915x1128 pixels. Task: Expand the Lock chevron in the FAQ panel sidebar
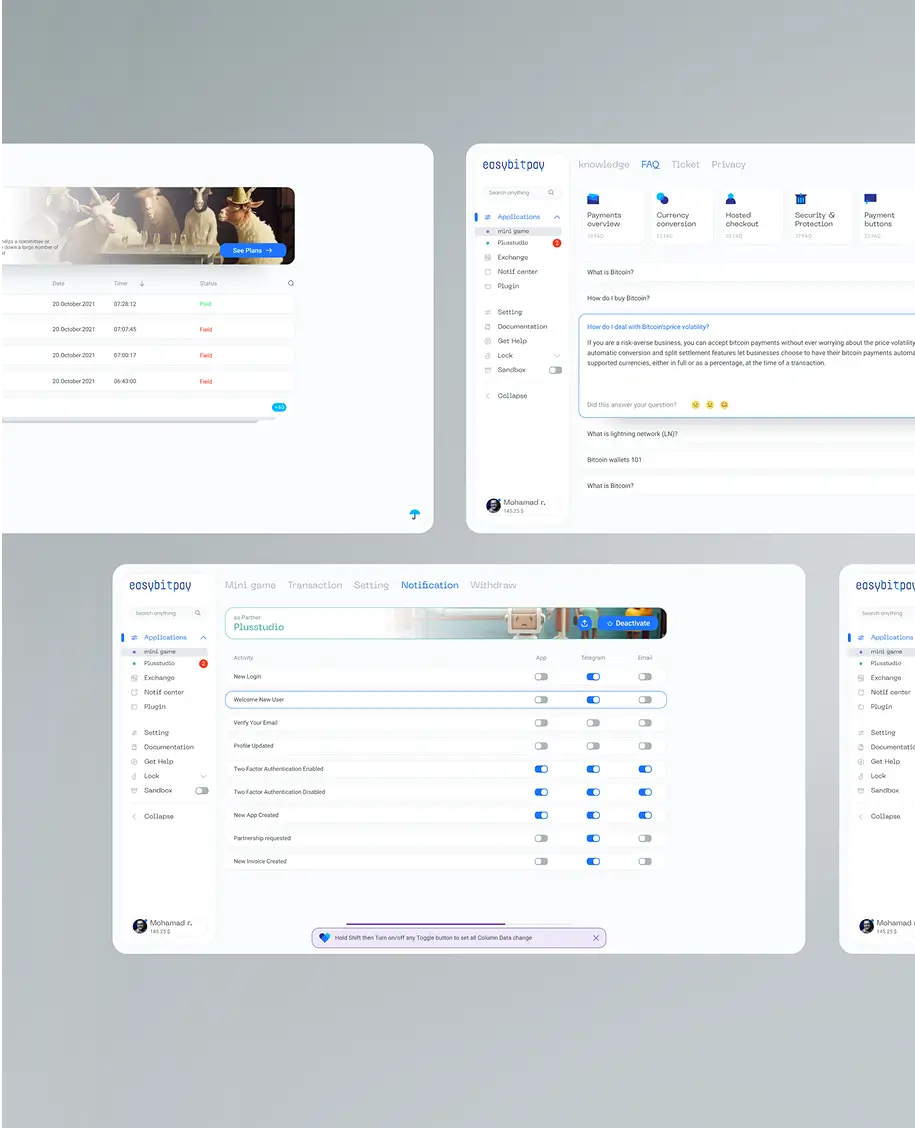point(557,356)
